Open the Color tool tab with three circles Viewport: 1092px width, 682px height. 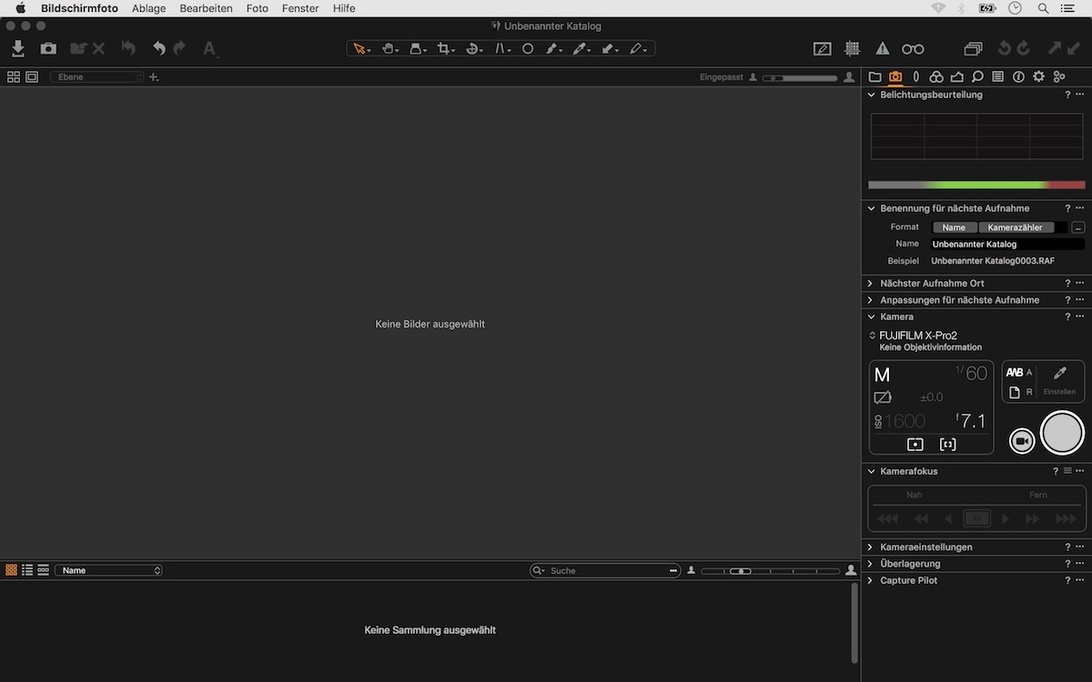[936, 77]
